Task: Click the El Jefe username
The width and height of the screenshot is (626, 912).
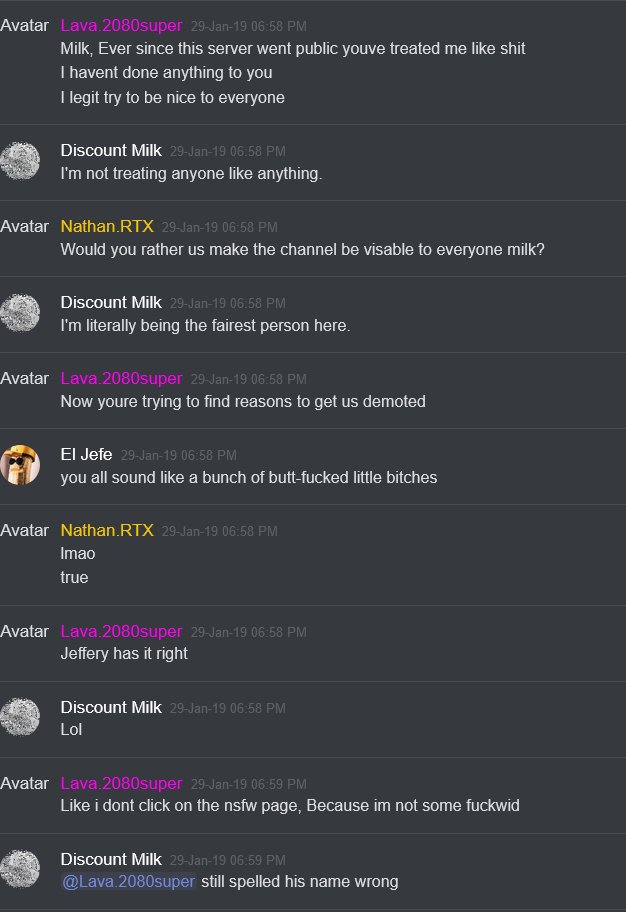Action: point(86,454)
